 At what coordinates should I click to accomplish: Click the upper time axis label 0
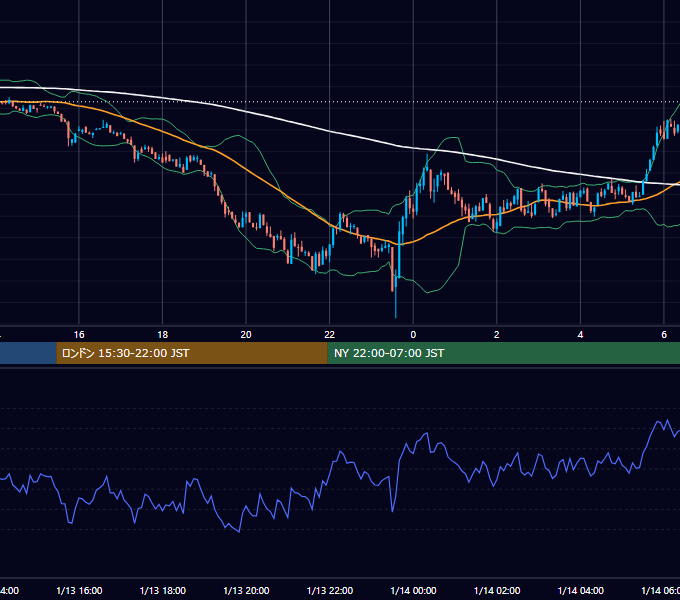413,335
